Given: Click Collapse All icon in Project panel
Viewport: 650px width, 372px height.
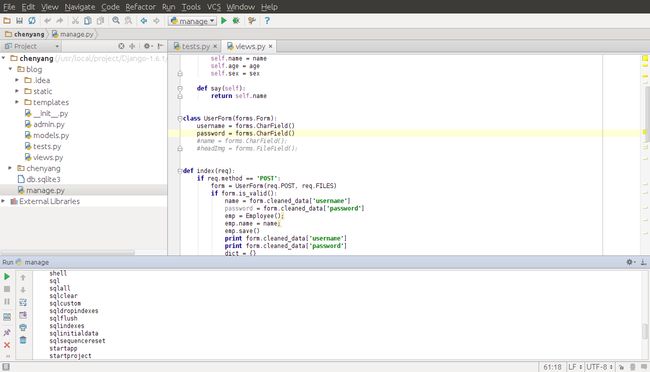Looking at the screenshot, I should [132, 46].
